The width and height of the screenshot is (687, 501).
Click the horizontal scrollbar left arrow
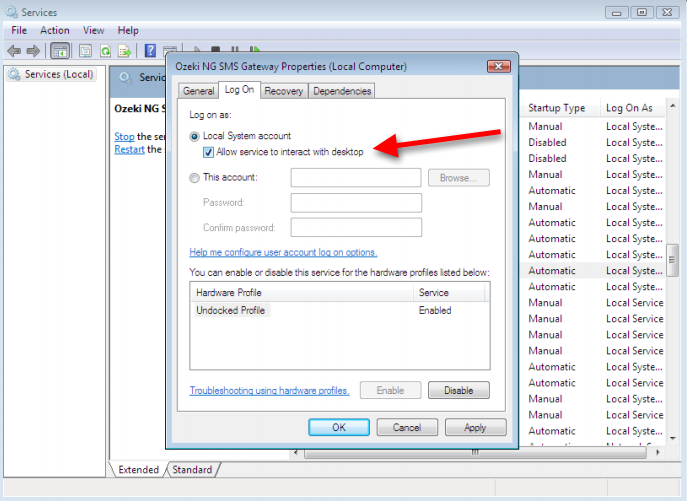pos(296,452)
